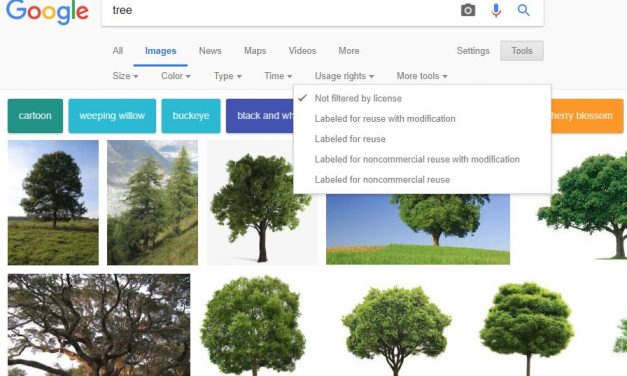Screen dimensions: 627x376
Task: Collapse the Usage rights dropdown
Action: tap(344, 76)
